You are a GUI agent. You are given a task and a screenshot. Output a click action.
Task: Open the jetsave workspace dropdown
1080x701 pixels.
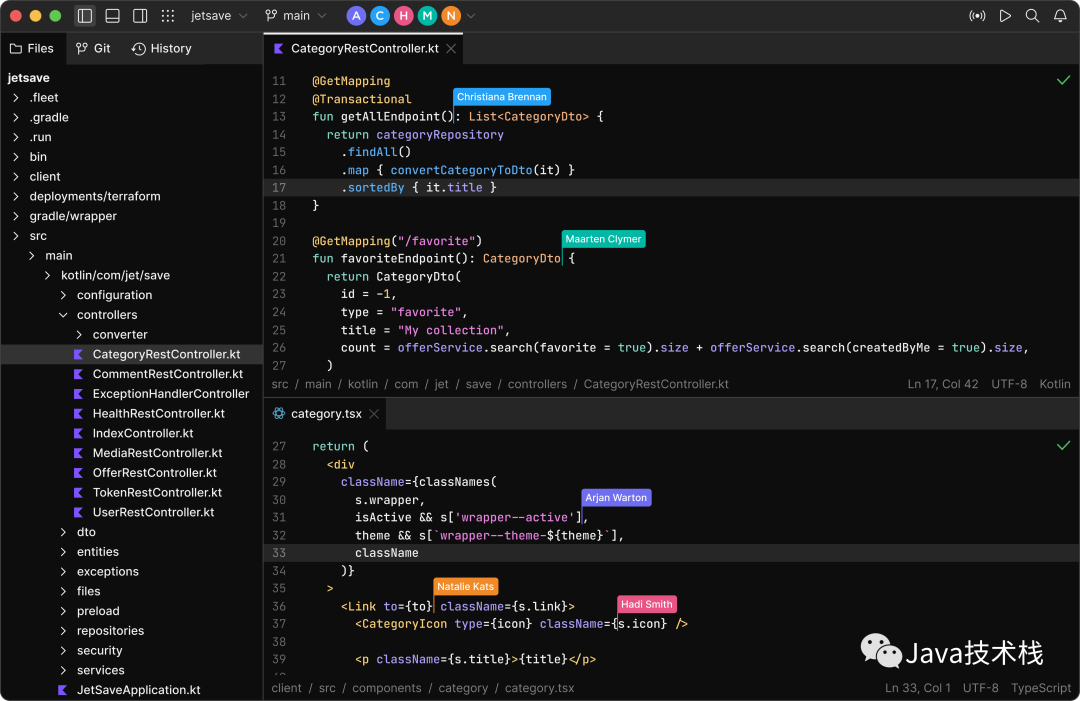pos(218,16)
